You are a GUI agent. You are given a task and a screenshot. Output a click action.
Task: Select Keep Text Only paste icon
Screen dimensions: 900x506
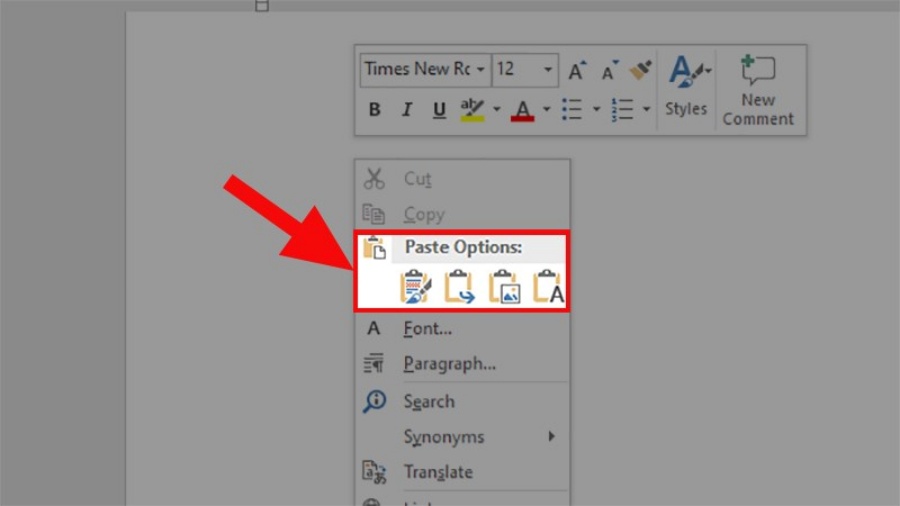(548, 287)
